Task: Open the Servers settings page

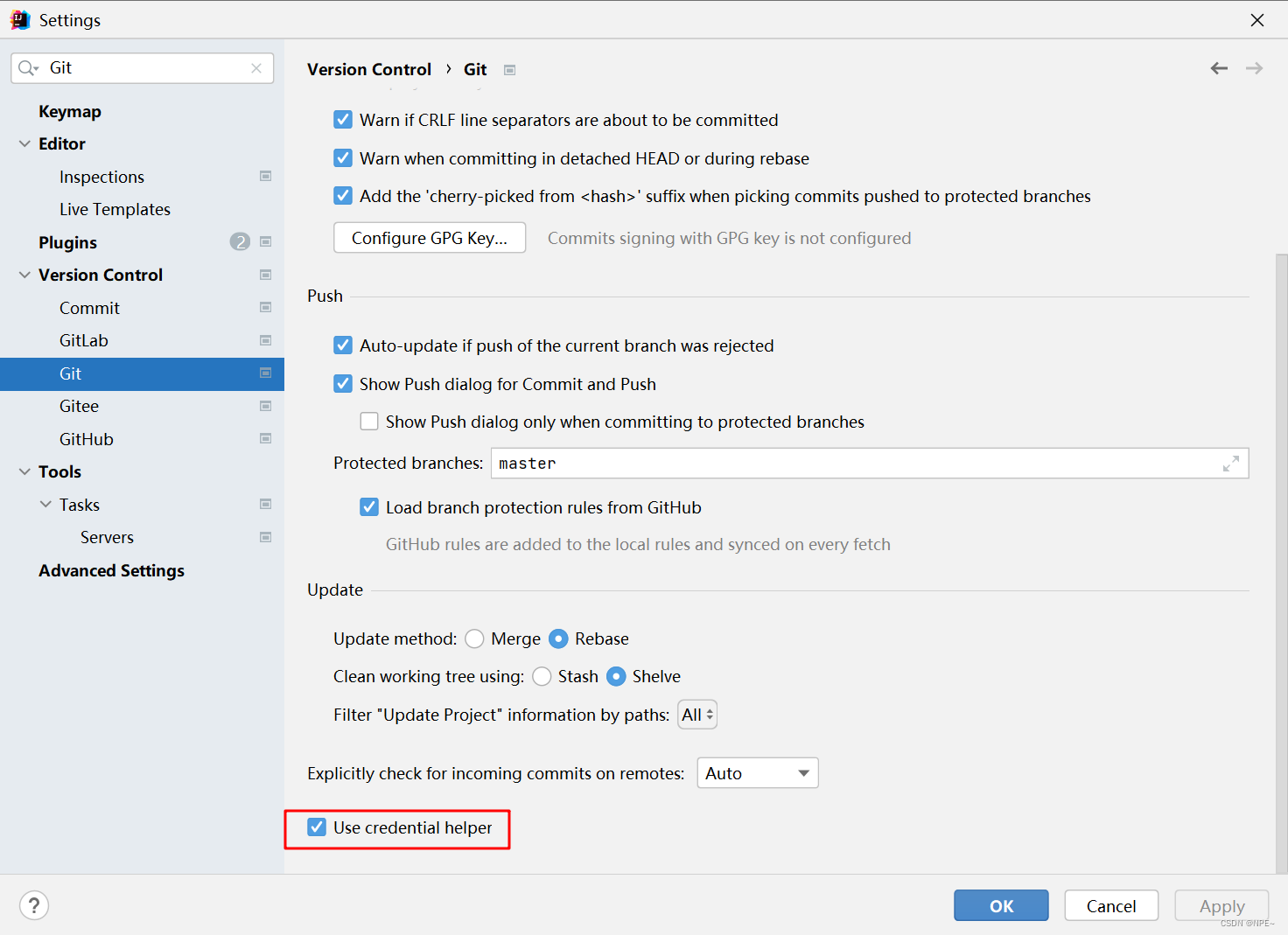Action: [107, 537]
